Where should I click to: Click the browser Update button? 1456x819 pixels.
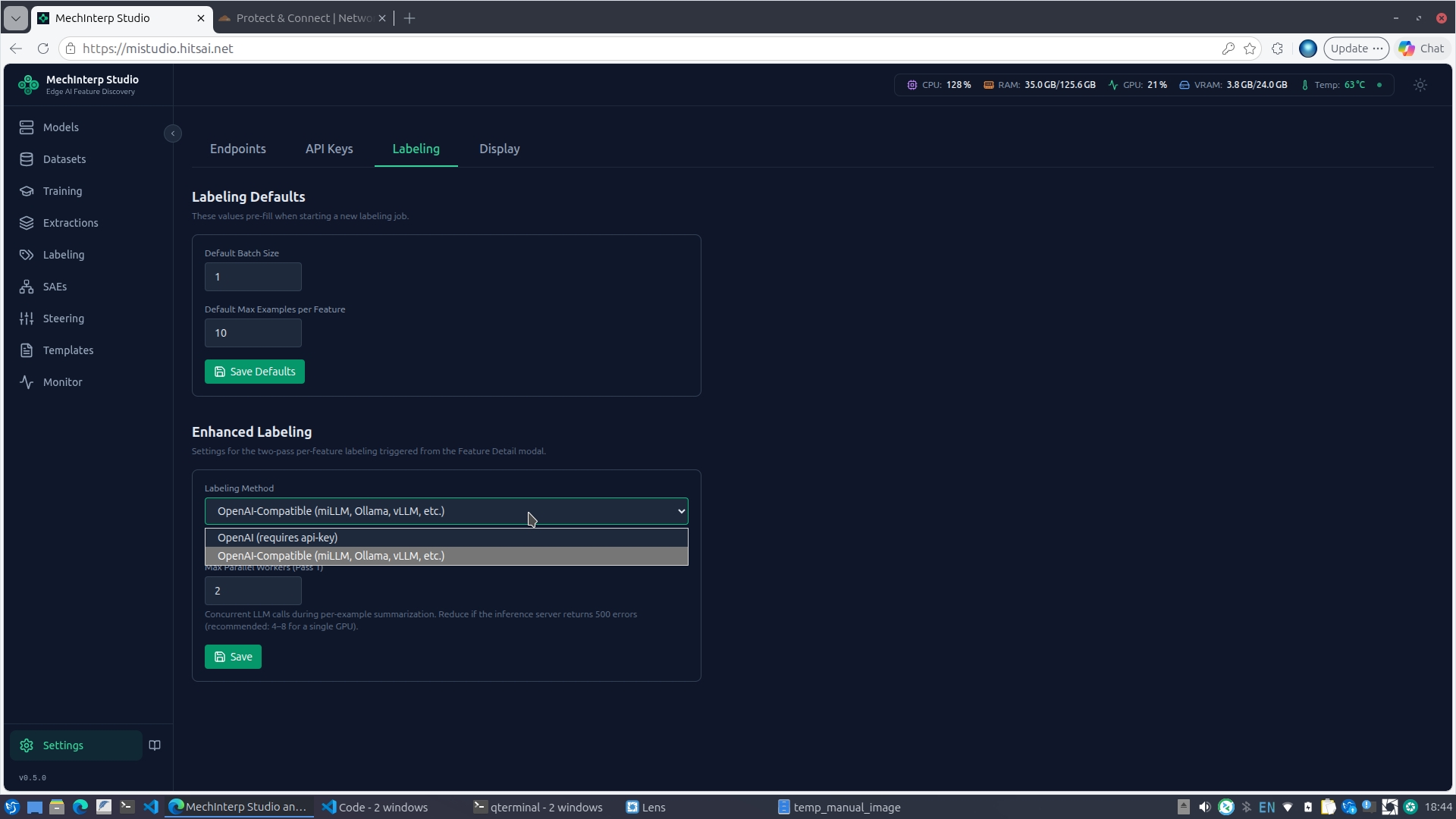pyautogui.click(x=1356, y=49)
